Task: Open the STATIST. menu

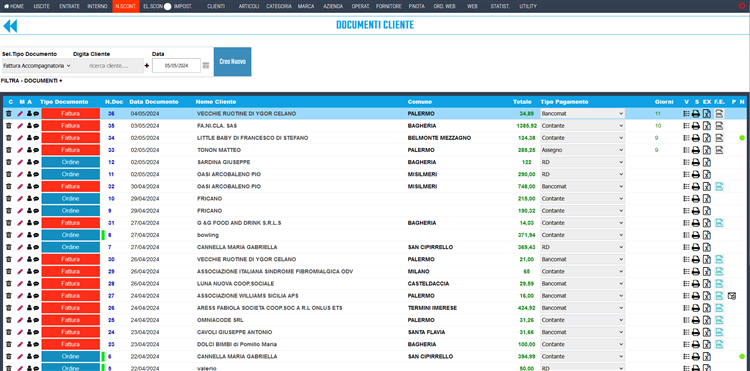Action: click(500, 6)
